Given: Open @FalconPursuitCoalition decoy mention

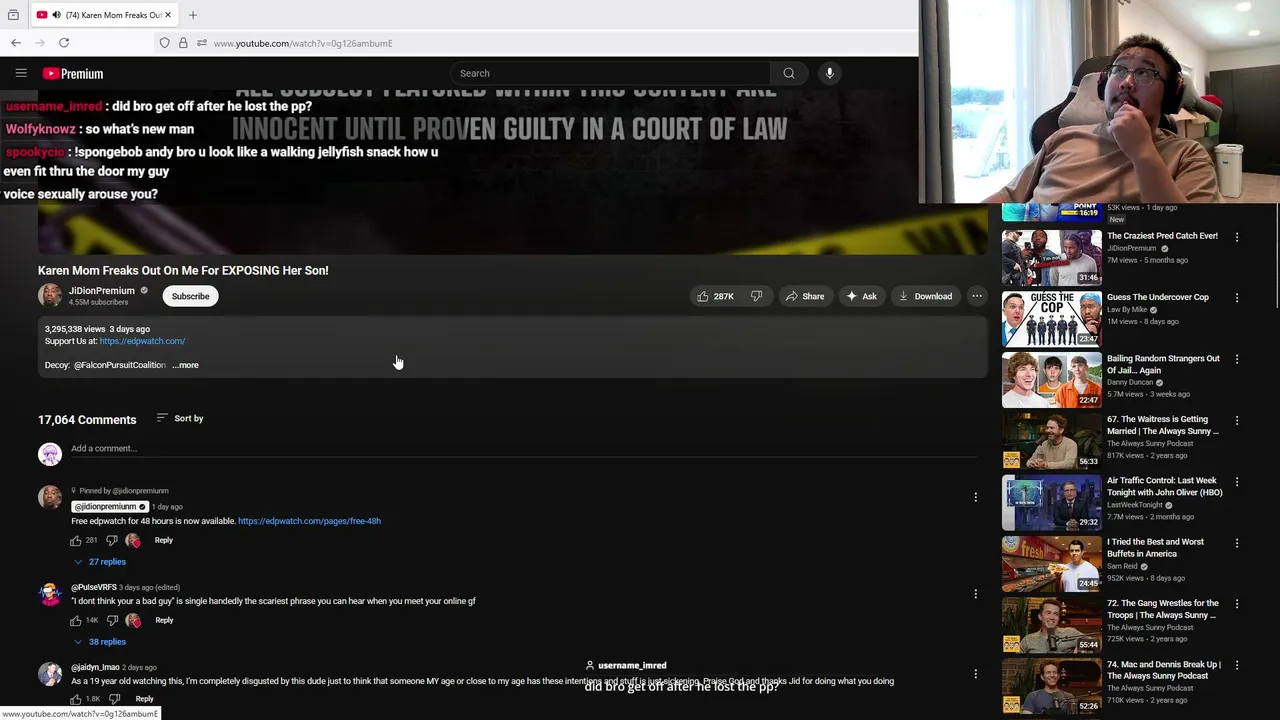Looking at the screenshot, I should pos(120,365).
